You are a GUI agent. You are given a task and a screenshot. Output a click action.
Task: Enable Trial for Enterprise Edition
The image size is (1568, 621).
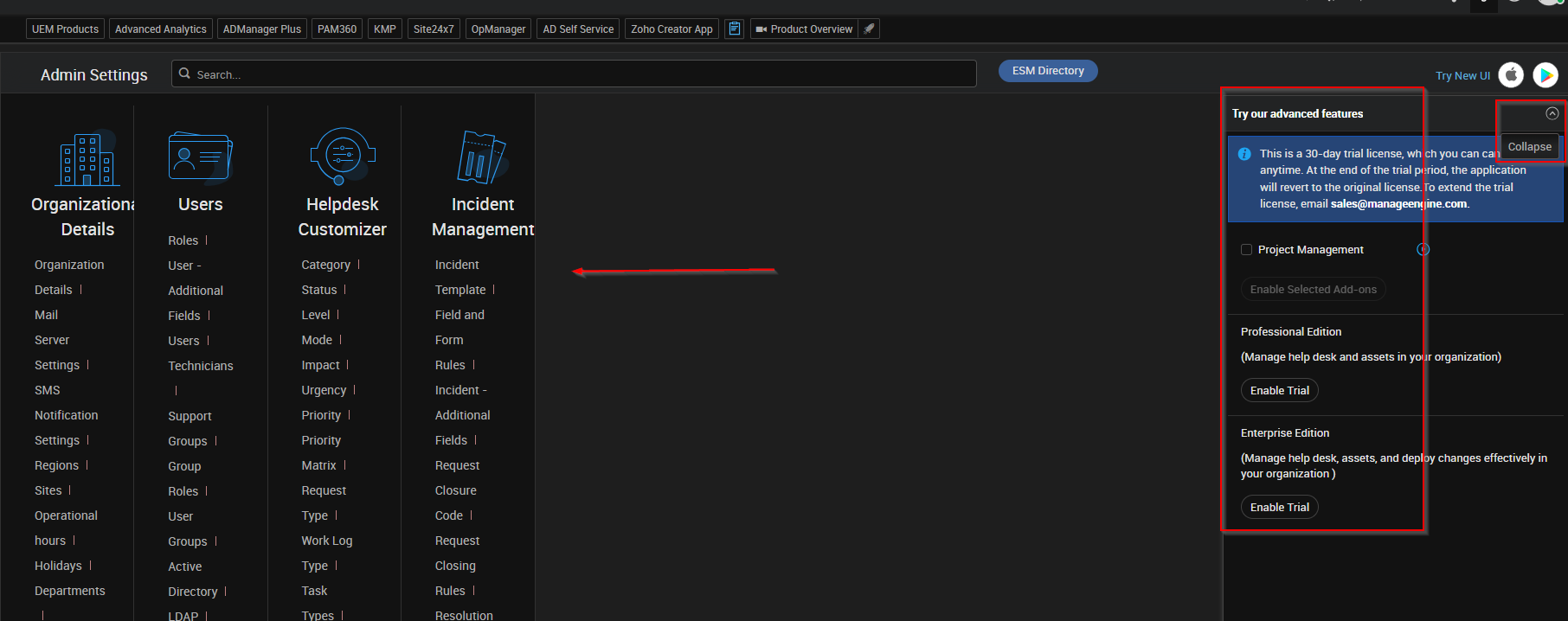(x=1280, y=507)
